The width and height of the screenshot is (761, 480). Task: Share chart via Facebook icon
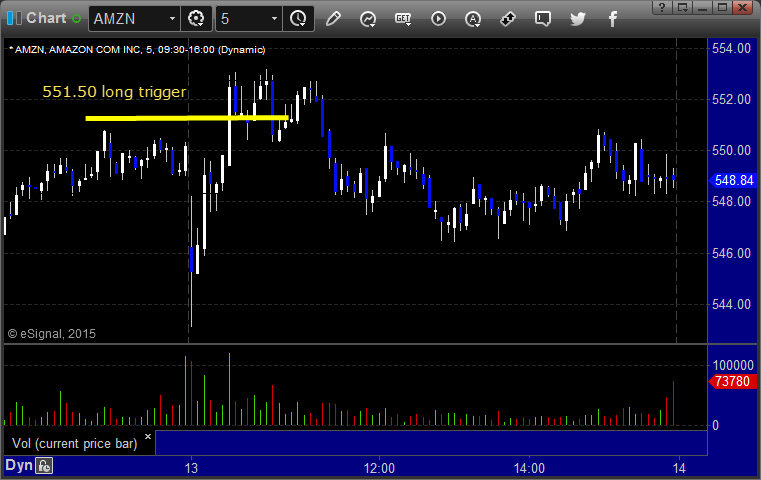(x=613, y=19)
